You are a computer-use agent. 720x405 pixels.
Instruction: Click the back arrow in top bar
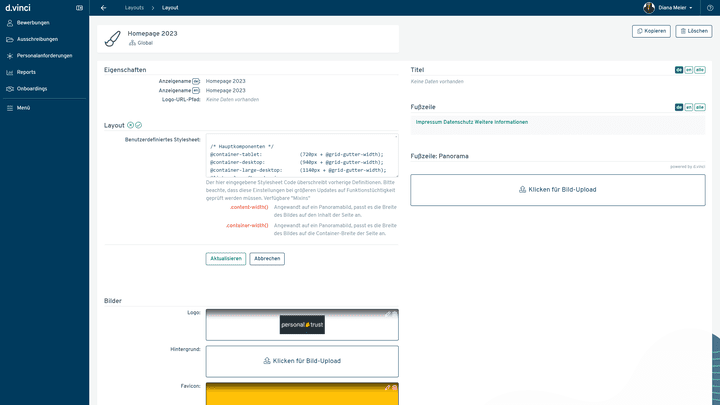(104, 7)
